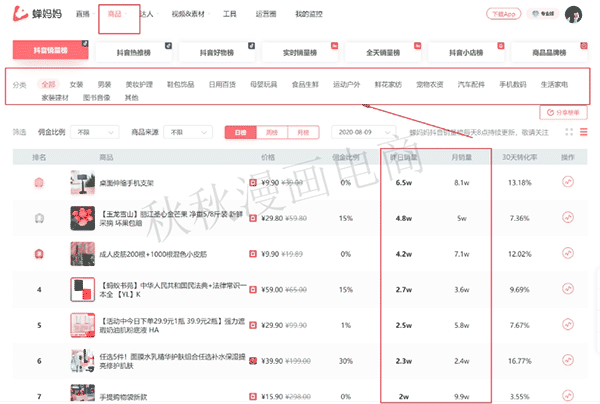The height and width of the screenshot is (404, 600).
Task: Select the 日榜 ranking period toggle
Action: coord(240,132)
